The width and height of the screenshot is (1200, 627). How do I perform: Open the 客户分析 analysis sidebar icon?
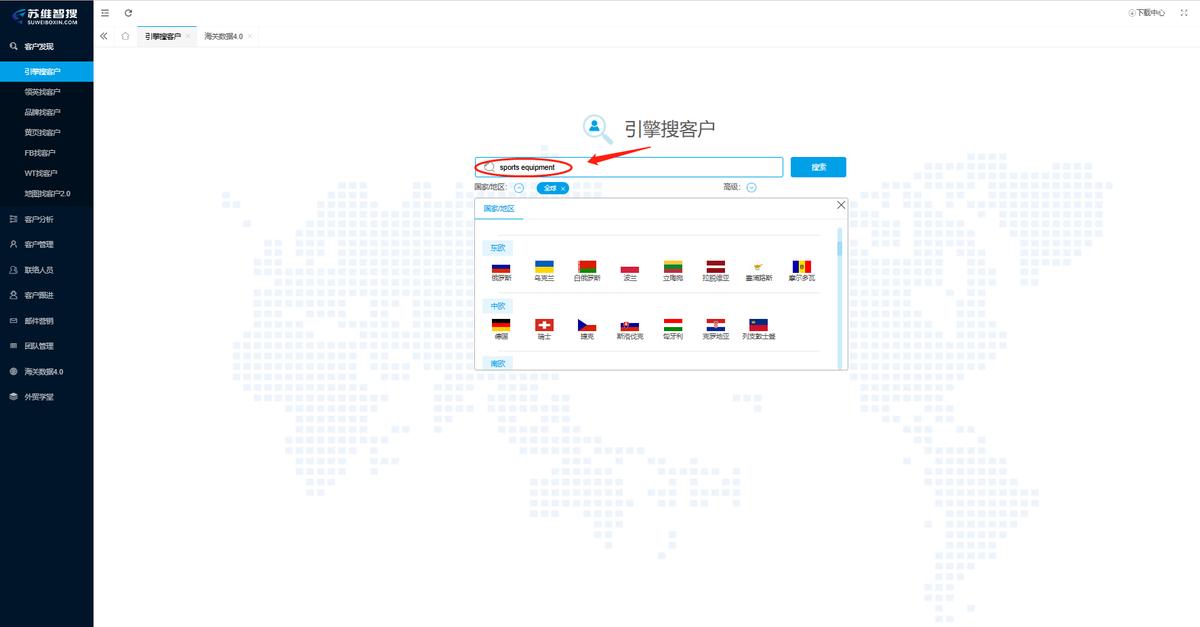pyautogui.click(x=12, y=218)
